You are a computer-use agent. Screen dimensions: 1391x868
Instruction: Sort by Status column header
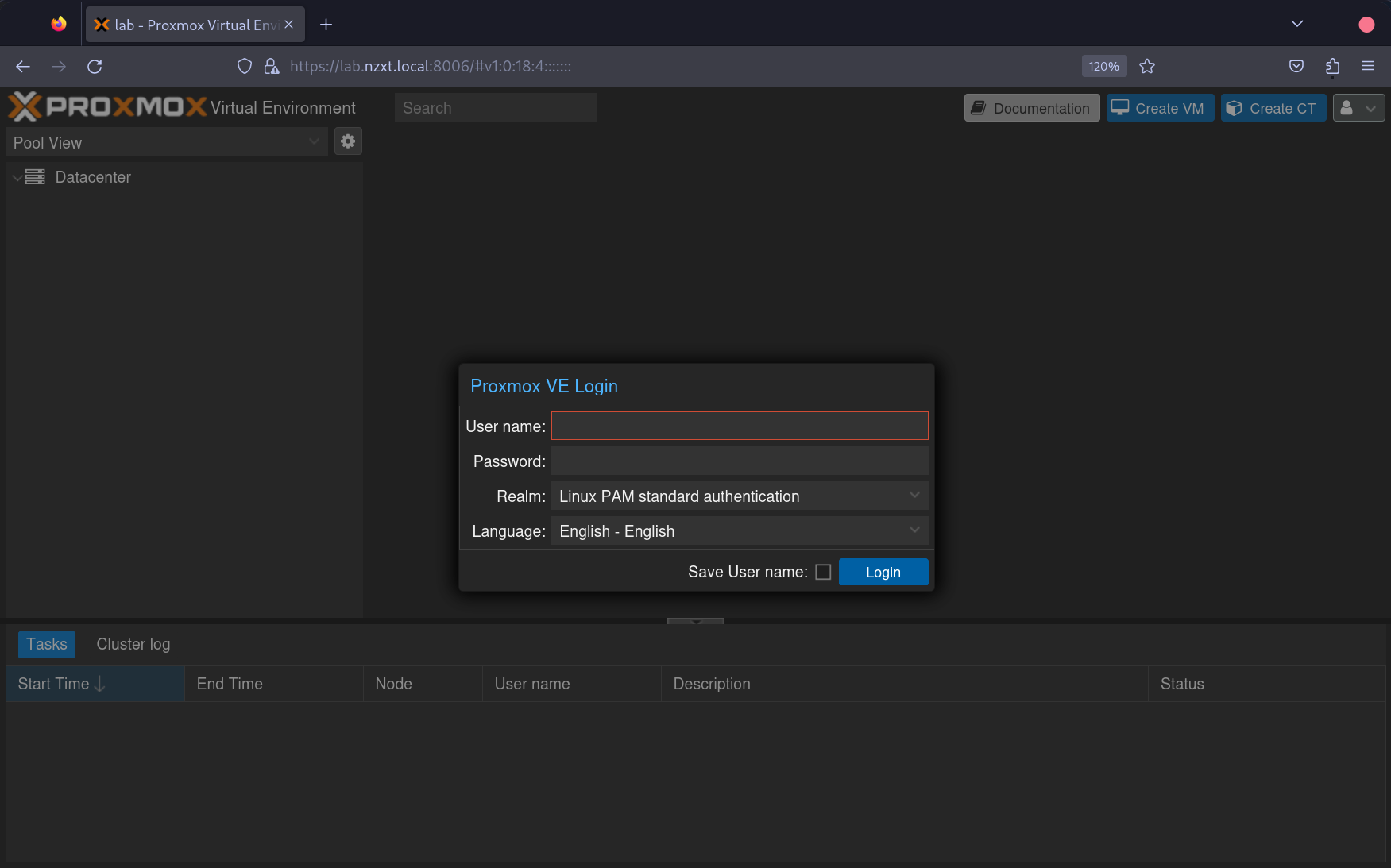[1267, 684]
